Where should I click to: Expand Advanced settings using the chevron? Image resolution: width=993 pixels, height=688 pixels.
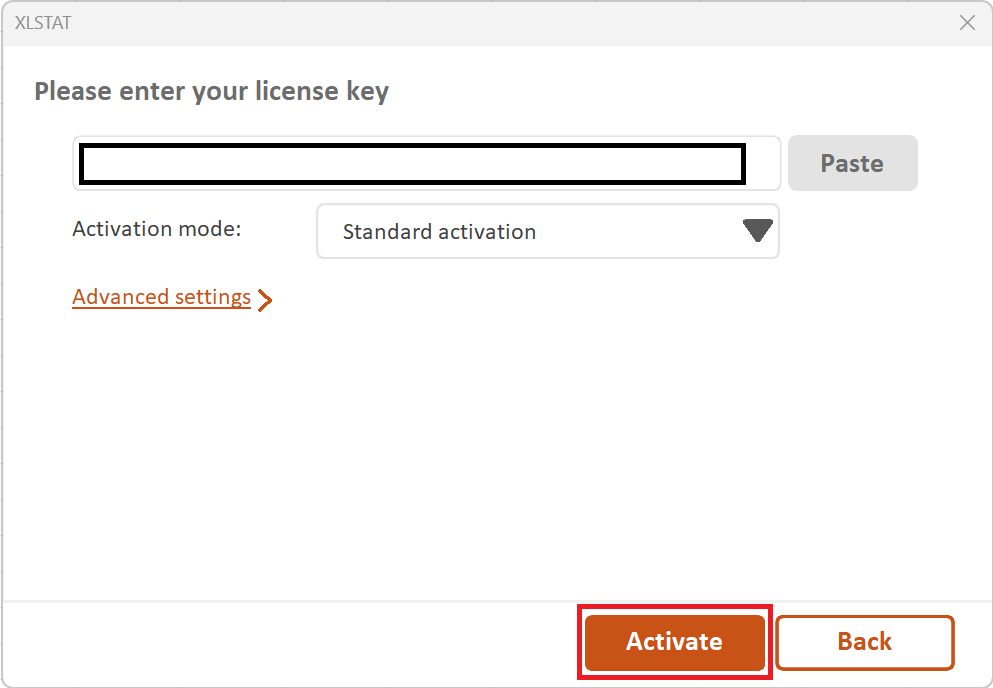point(265,299)
